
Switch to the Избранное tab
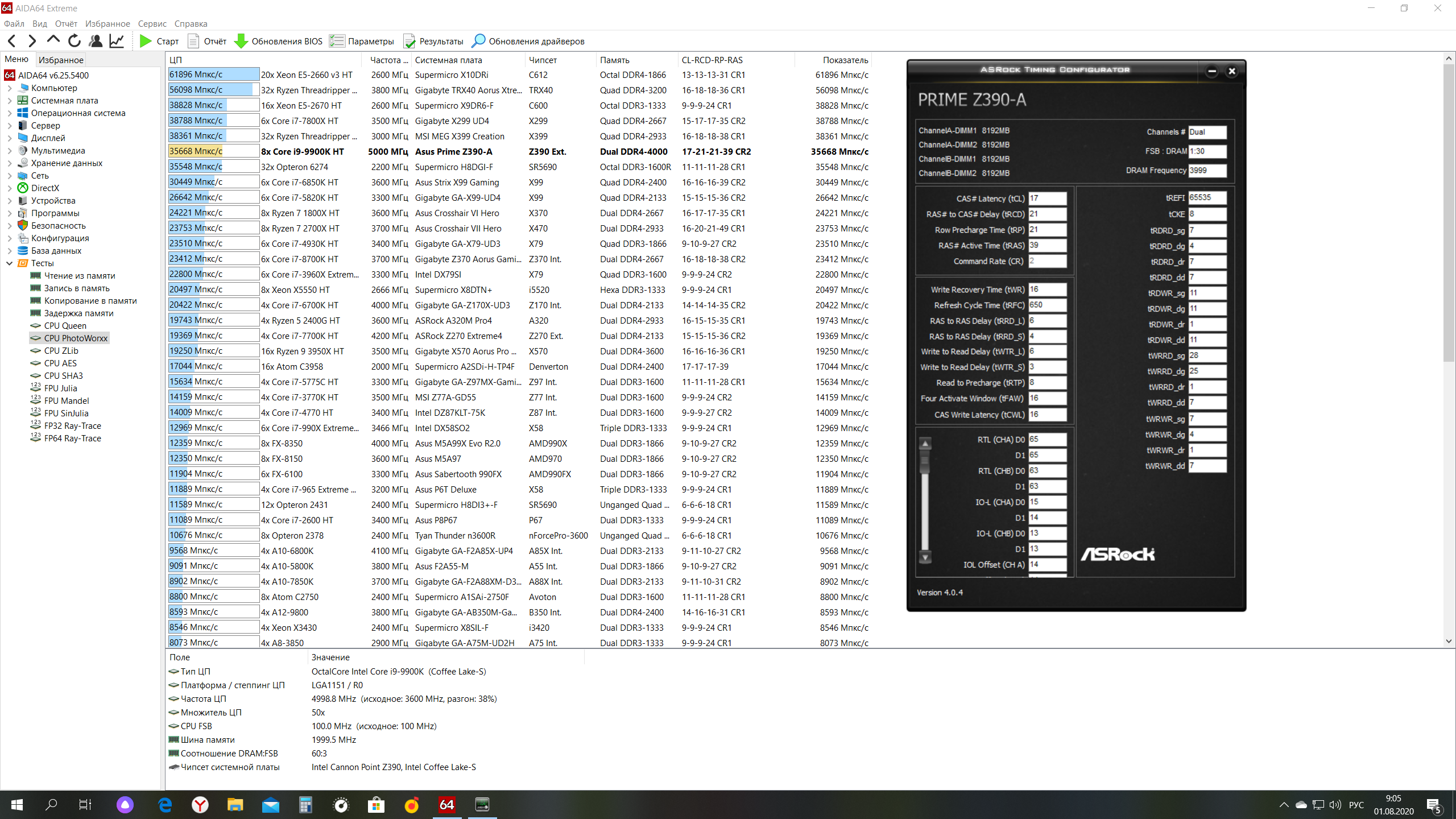61,60
